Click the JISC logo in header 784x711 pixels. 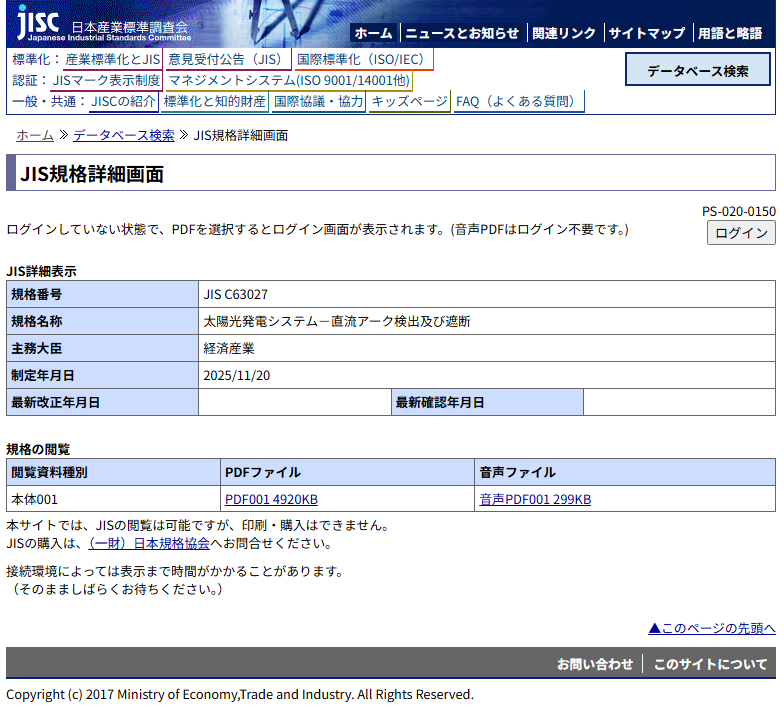pyautogui.click(x=102, y=24)
